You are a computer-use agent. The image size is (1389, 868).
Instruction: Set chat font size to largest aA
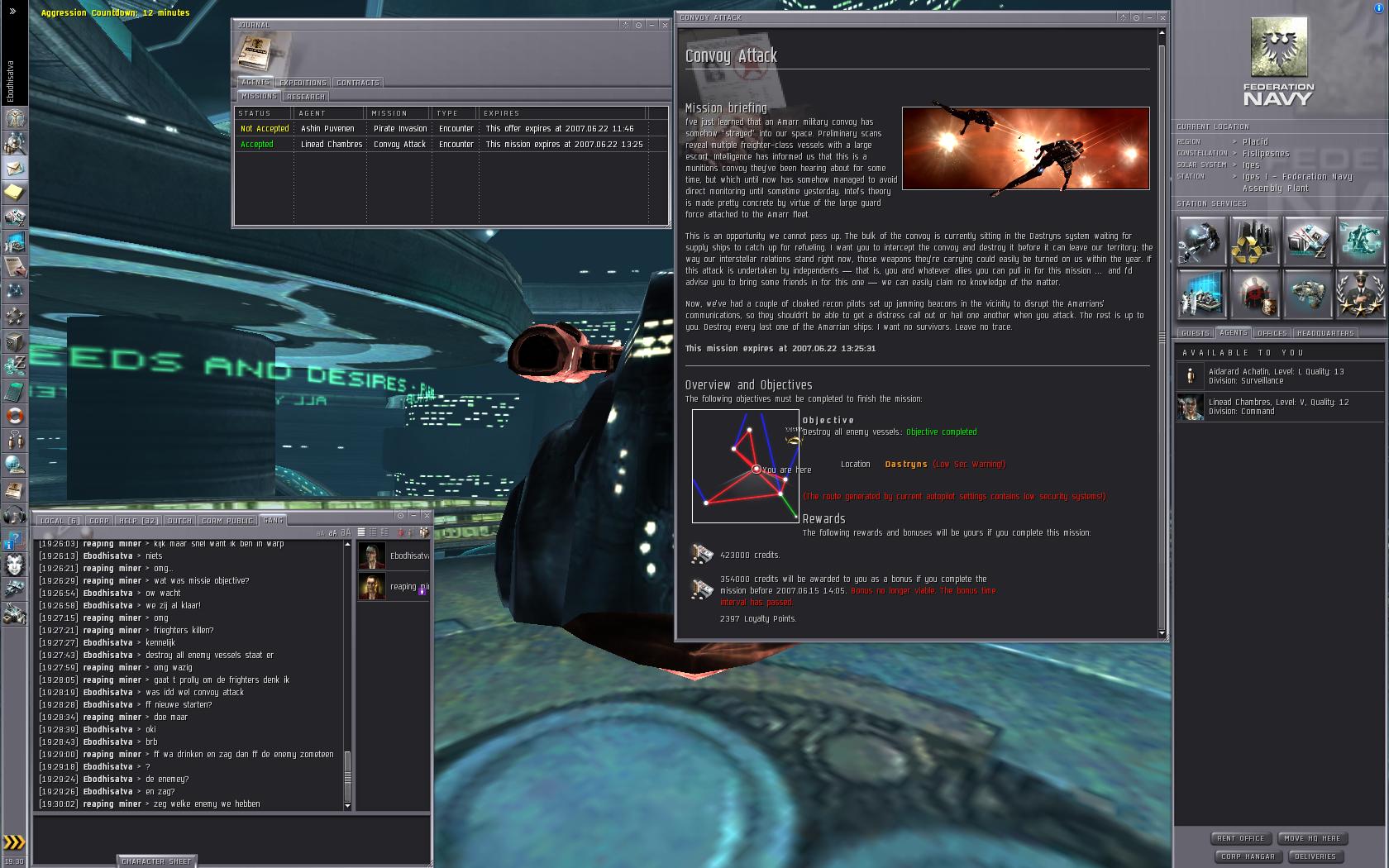pyautogui.click(x=346, y=533)
